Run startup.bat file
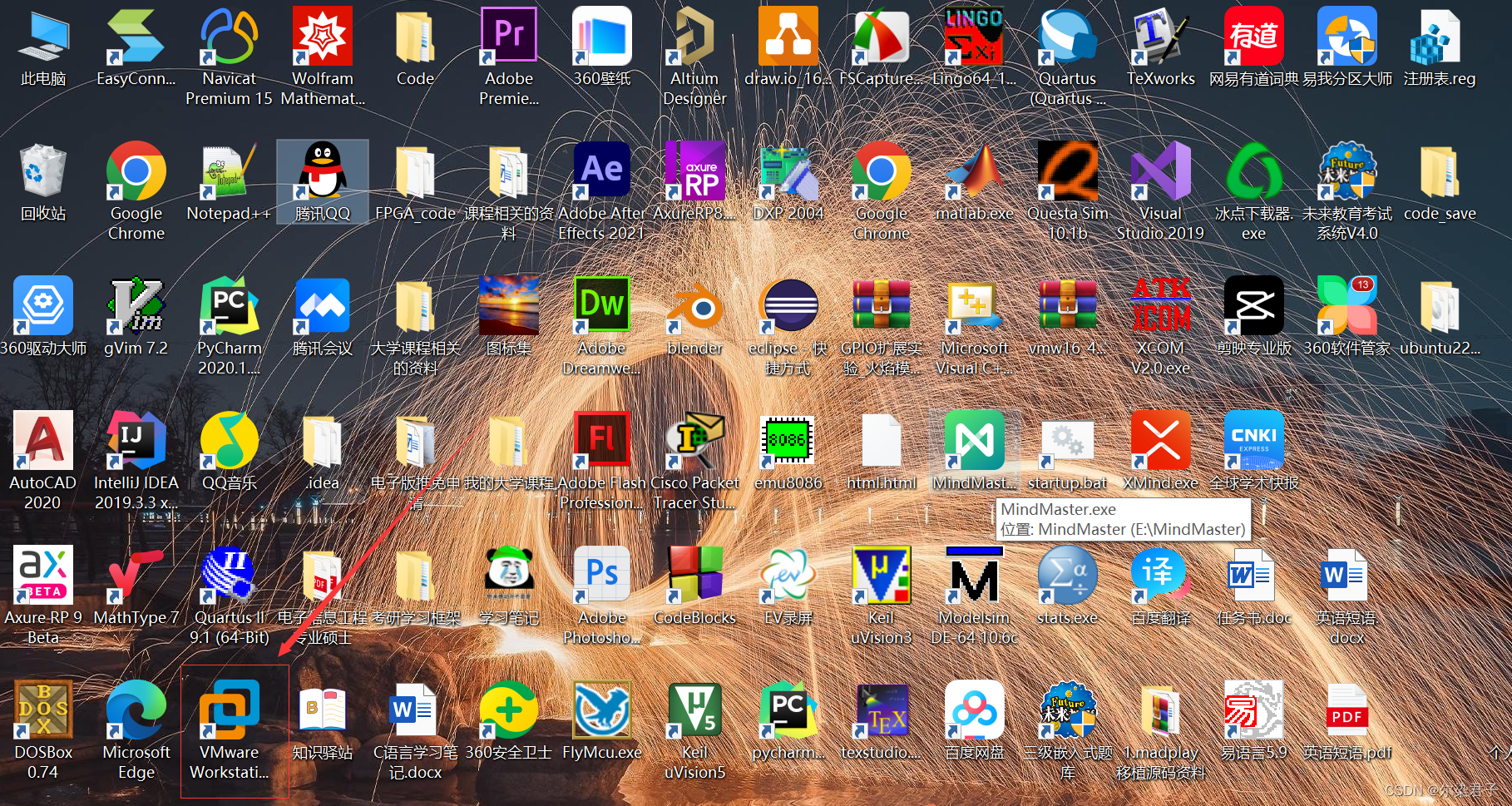 click(1068, 440)
